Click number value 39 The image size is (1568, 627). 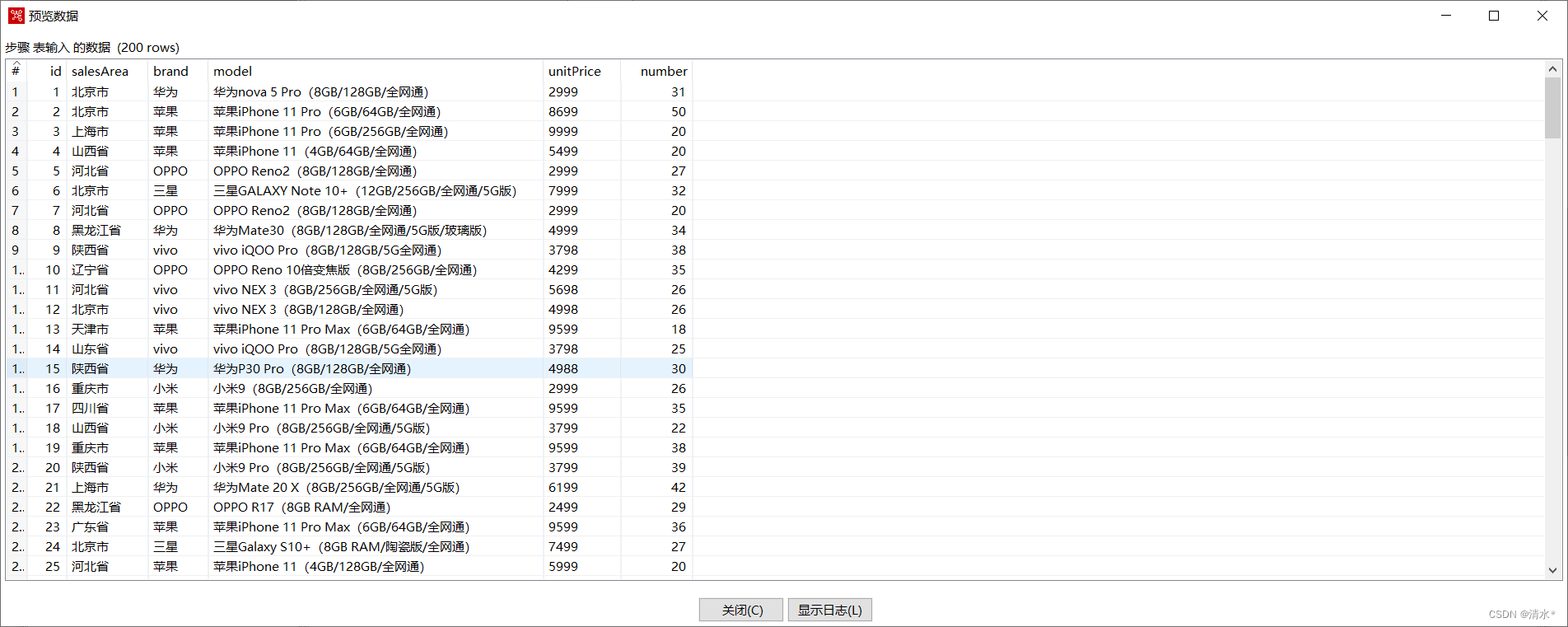(x=679, y=467)
